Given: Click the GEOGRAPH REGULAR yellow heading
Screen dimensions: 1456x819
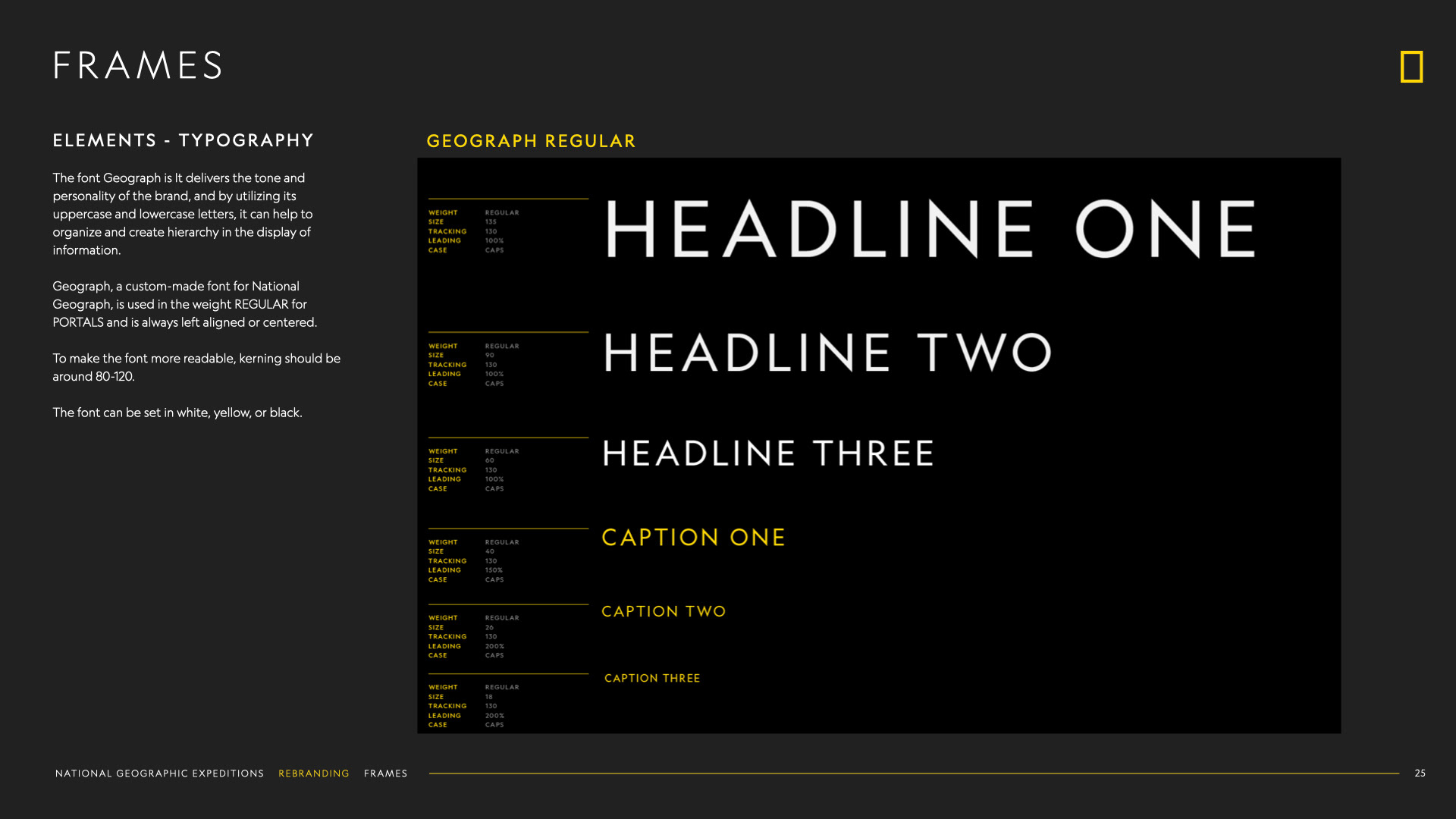Looking at the screenshot, I should pos(531,141).
